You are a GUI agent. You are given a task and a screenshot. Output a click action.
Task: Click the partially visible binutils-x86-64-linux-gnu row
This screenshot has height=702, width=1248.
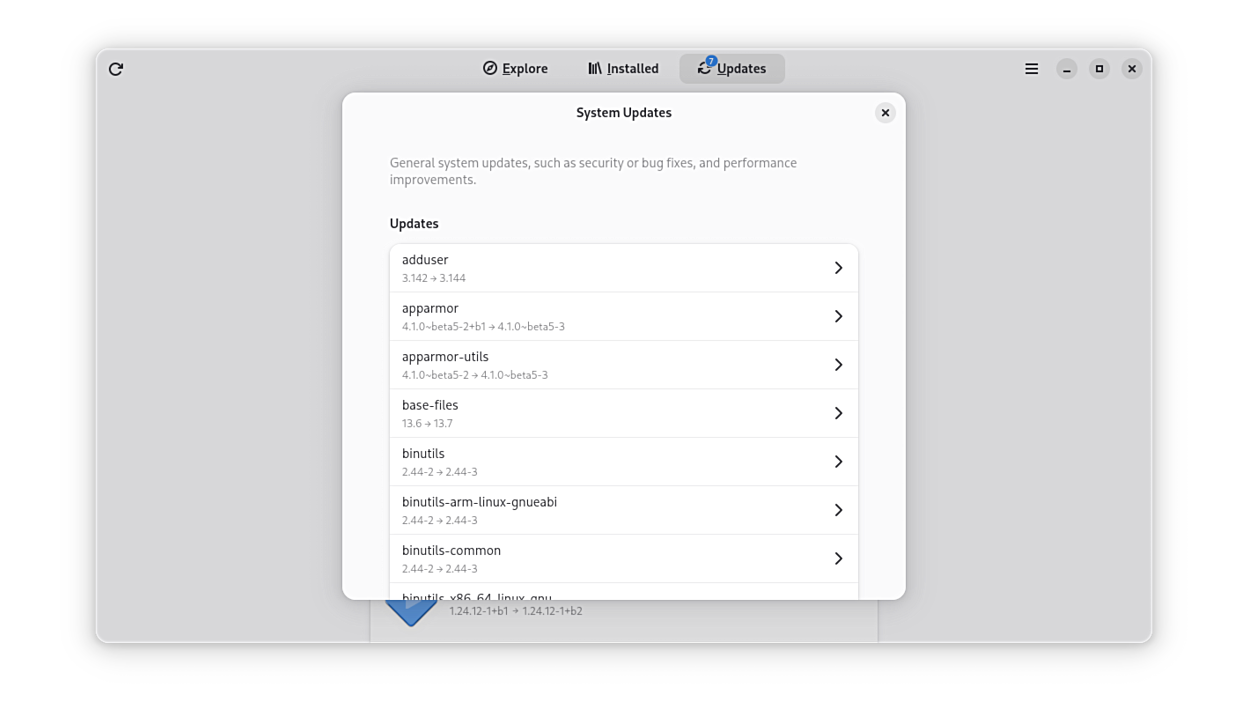coord(600,593)
